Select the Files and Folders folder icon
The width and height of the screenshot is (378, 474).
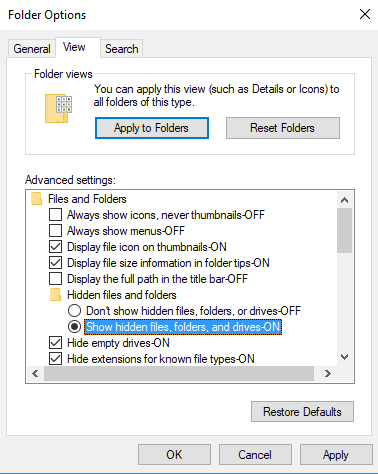[36, 199]
